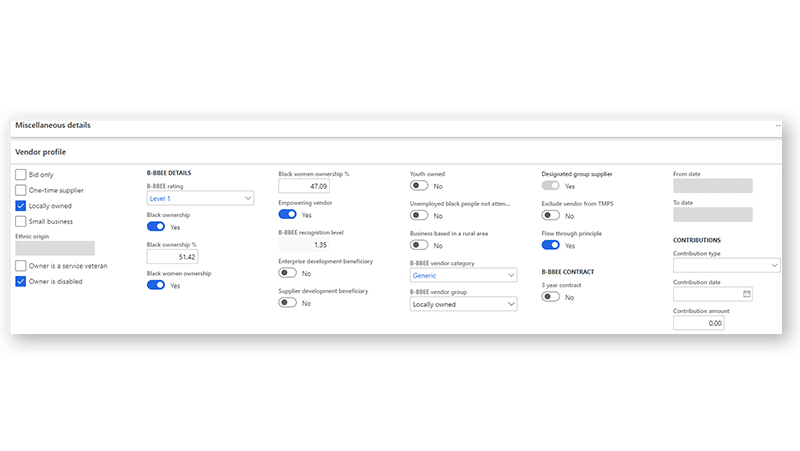The image size is (800, 451).
Task: Open the Contribution date calendar picker
Action: [747, 294]
